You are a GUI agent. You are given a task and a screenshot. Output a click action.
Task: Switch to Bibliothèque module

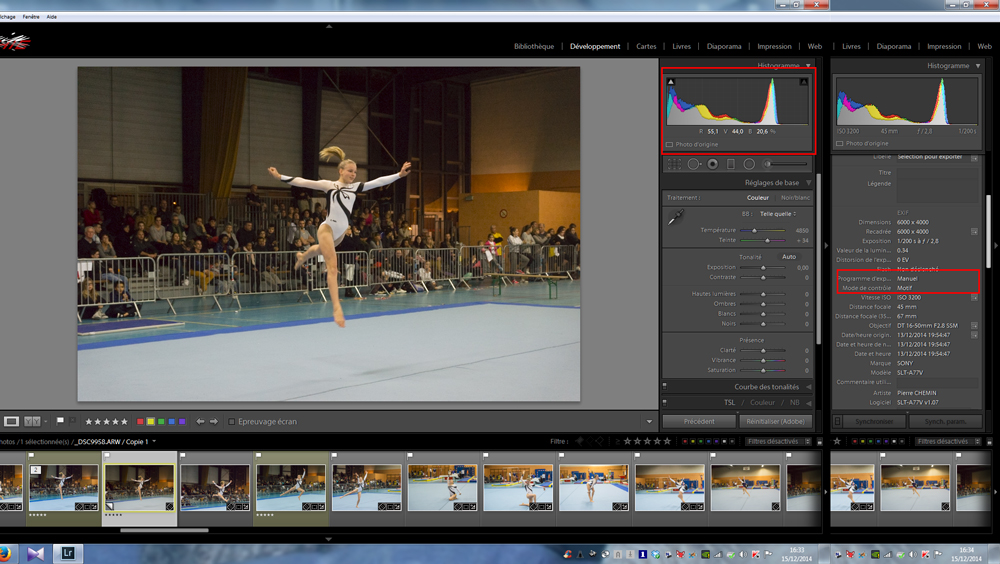click(534, 47)
